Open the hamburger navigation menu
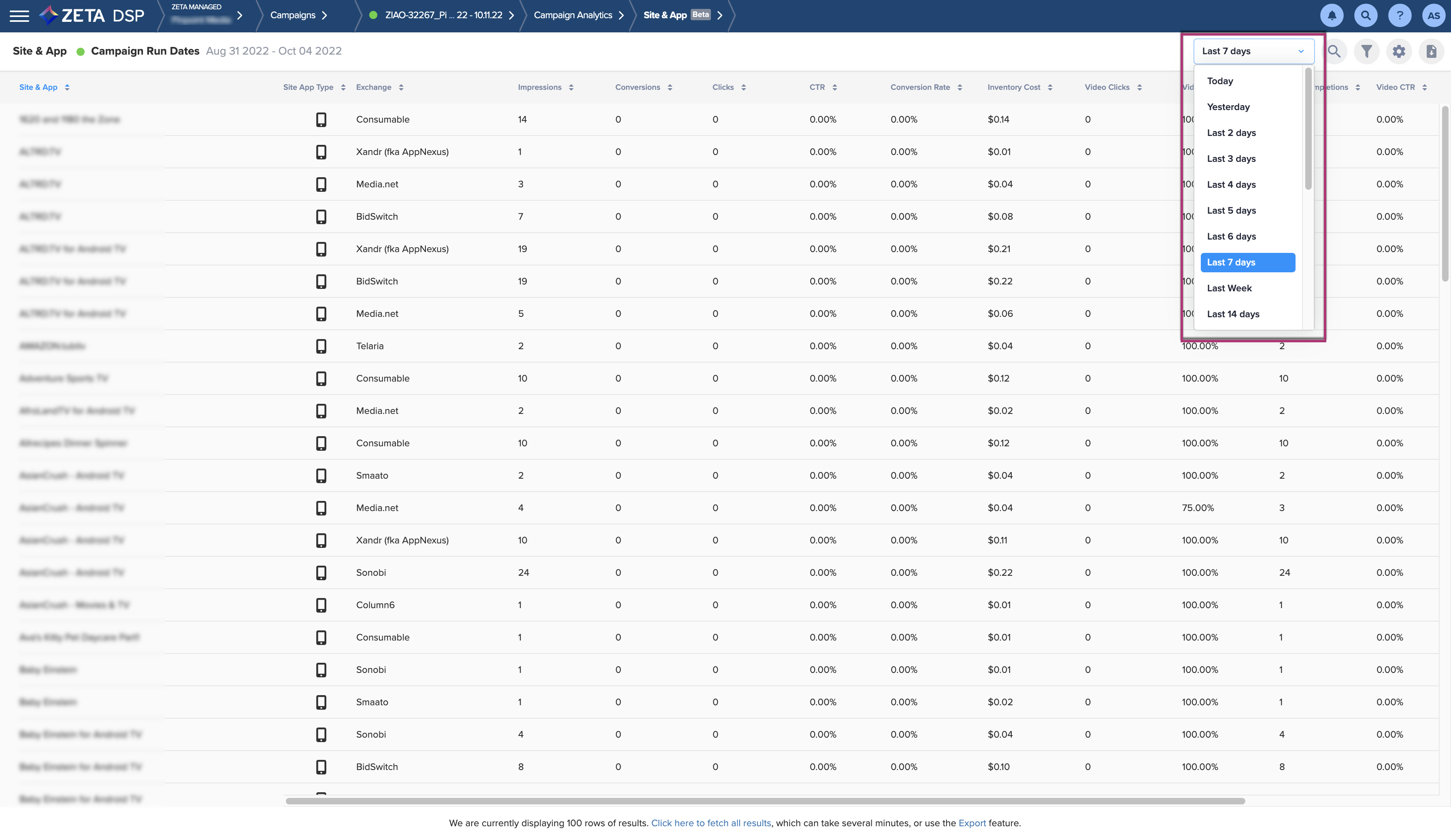 pyautogui.click(x=19, y=15)
